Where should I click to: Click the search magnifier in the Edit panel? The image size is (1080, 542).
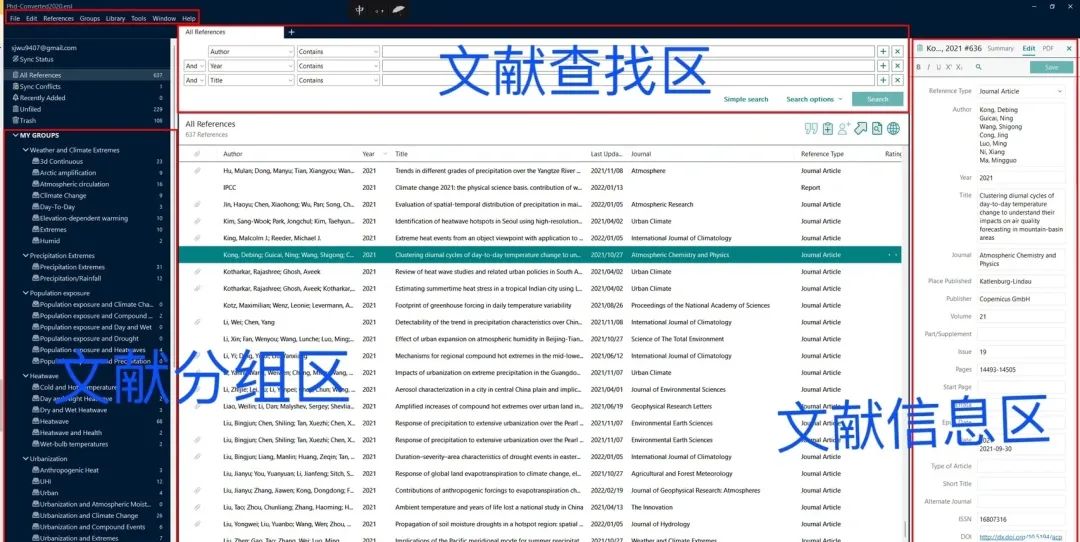click(978, 67)
